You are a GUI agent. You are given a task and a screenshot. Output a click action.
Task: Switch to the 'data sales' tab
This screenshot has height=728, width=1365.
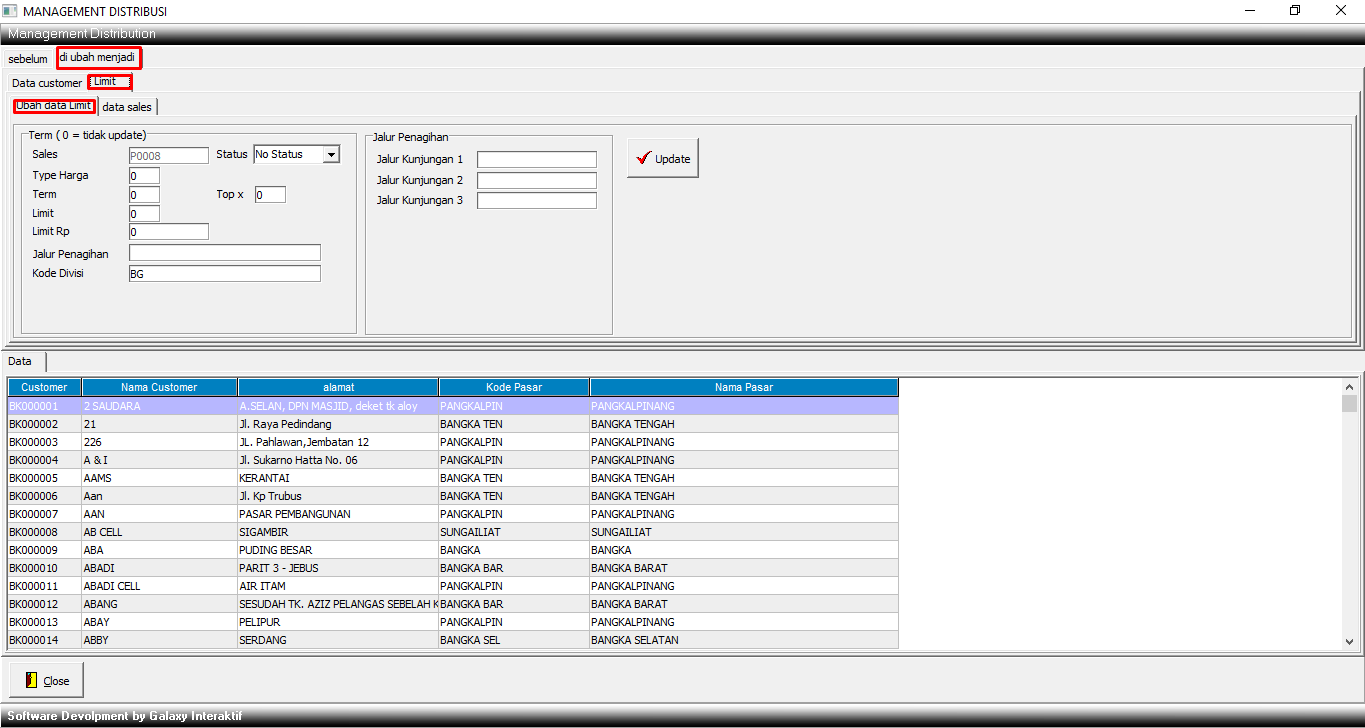(127, 107)
